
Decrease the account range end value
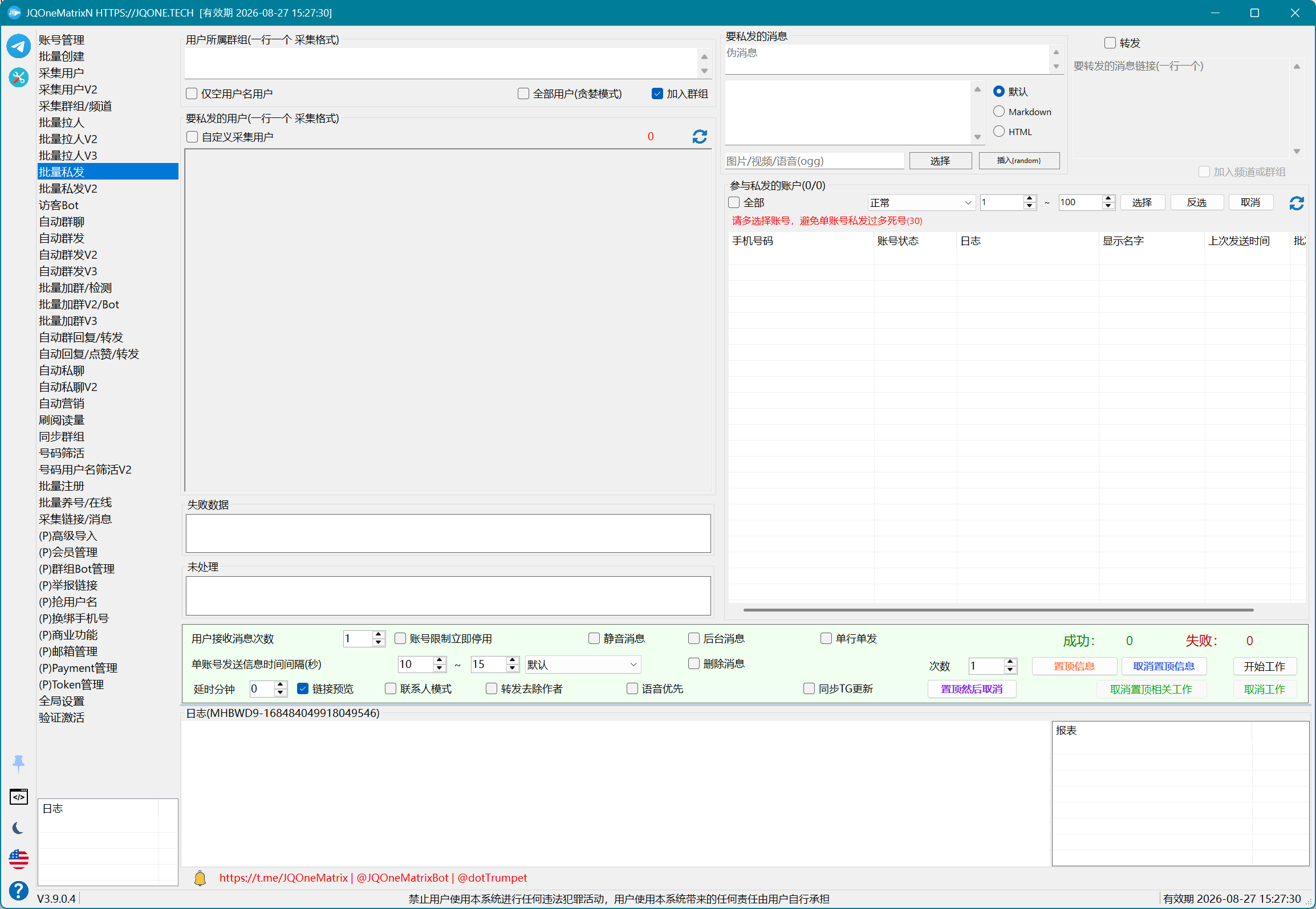[1108, 206]
